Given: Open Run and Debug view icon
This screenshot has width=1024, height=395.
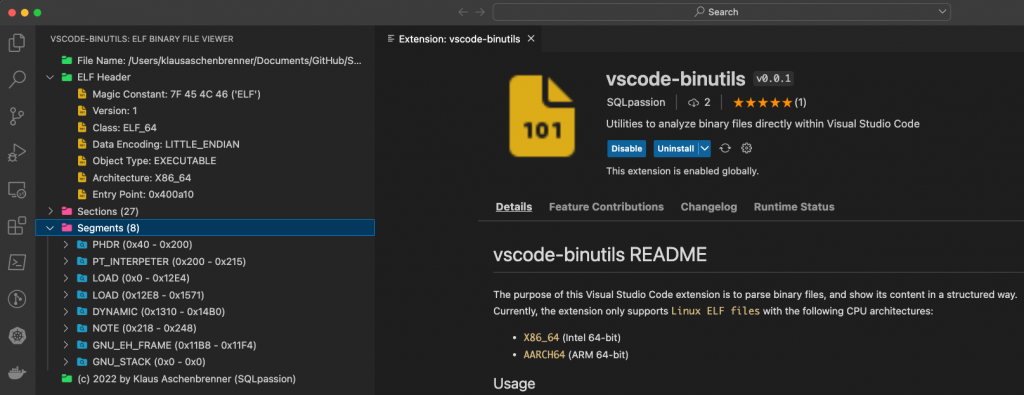Looking at the screenshot, I should pos(17,153).
